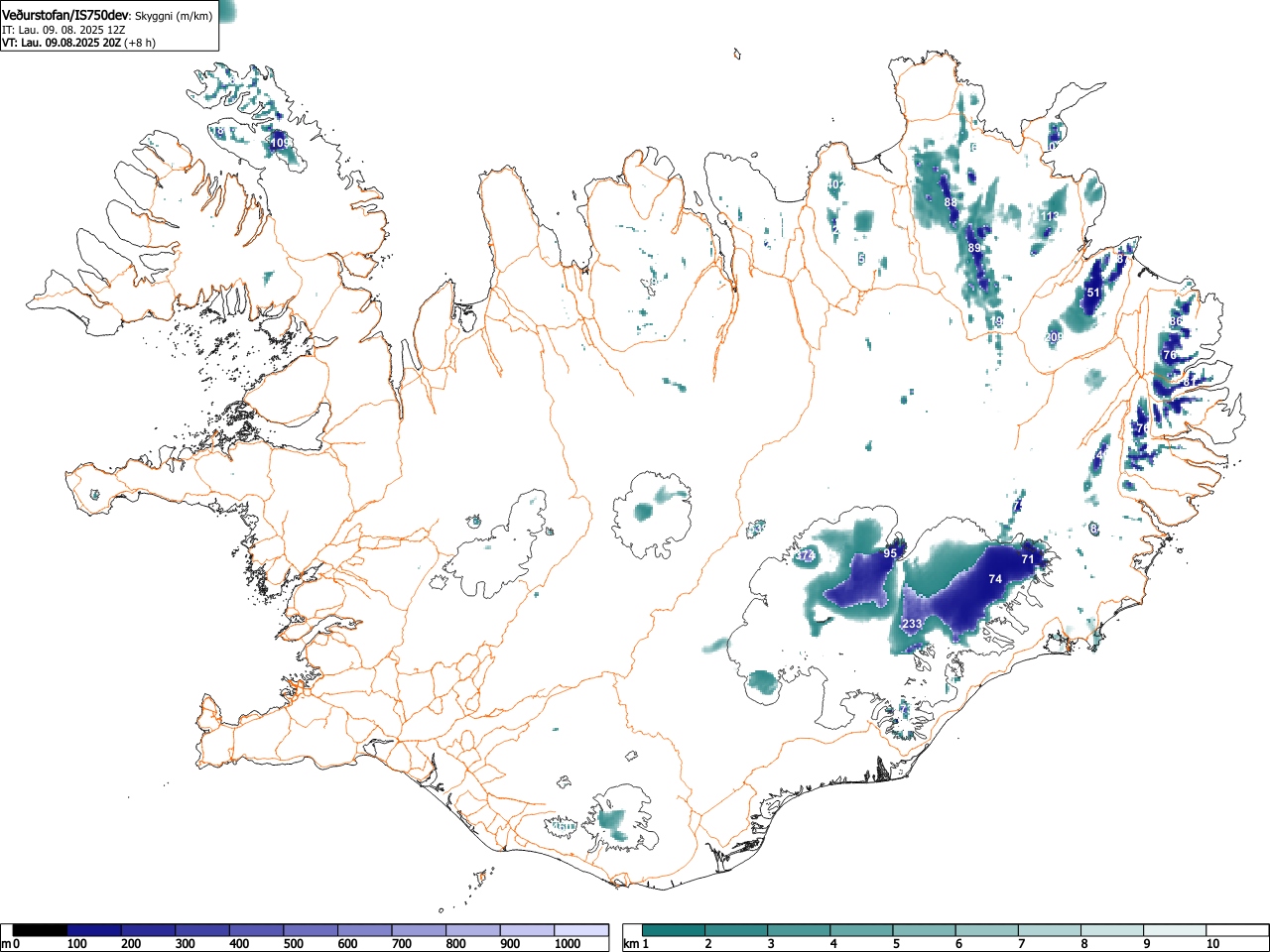The width and height of the screenshot is (1270, 952).
Task: Click the '88' visibility value on the map
Action: (x=951, y=202)
